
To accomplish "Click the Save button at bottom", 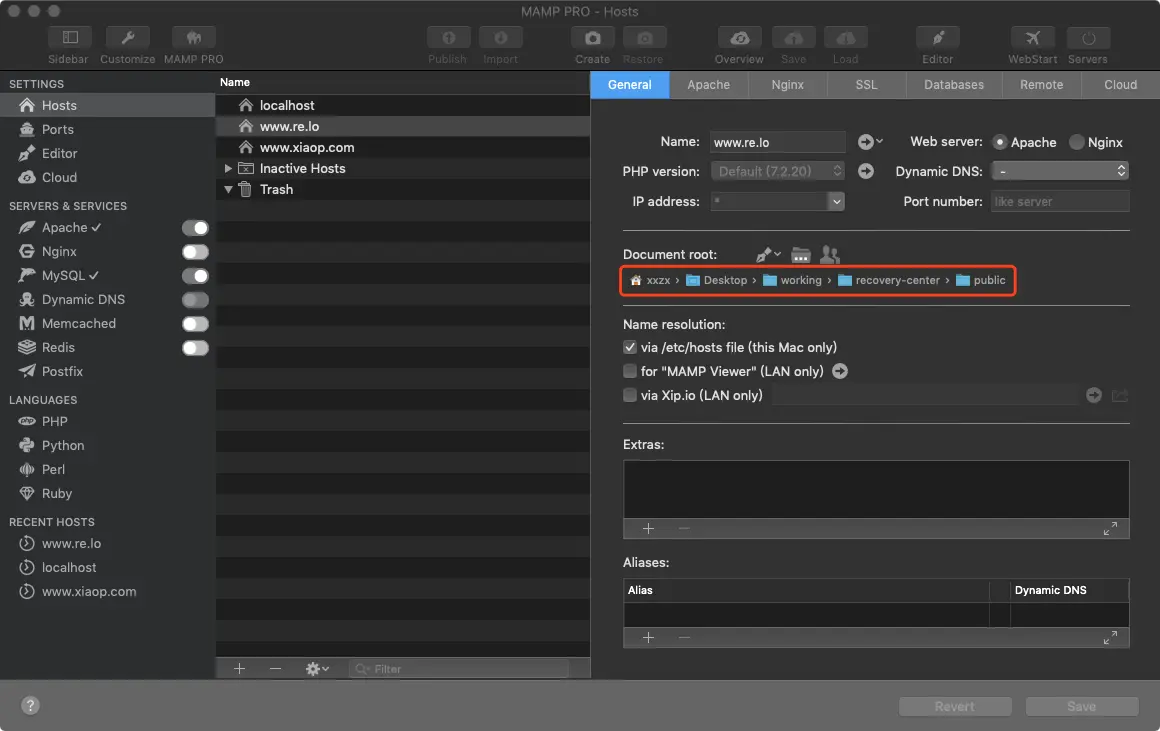I will click(1082, 707).
